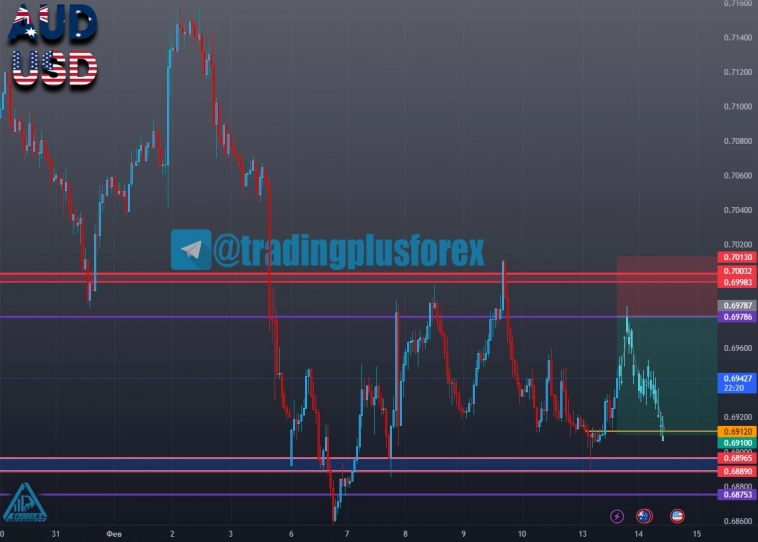The height and width of the screenshot is (542, 758).
Task: Click the red 0.68890 price label
Action: tap(737, 471)
